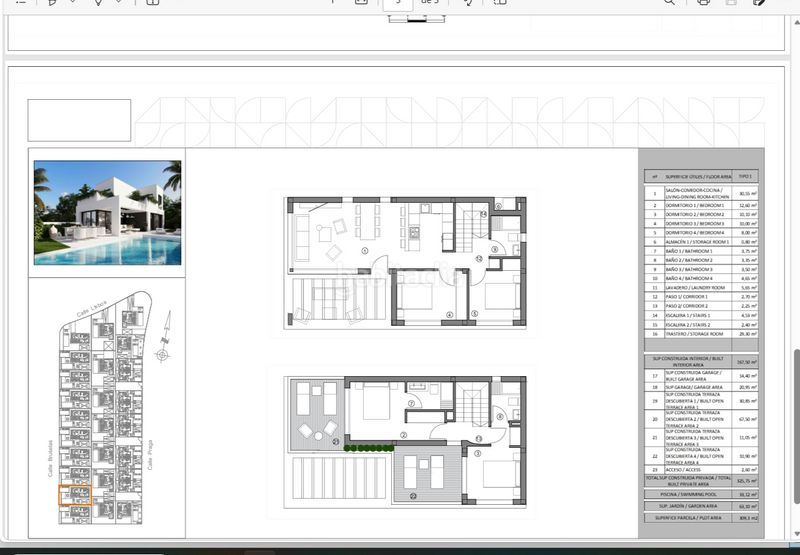This screenshot has width=800, height=555.
Task: Click 'LAVADERO / LAUNDRY ROOM' row
Action: tap(701, 288)
